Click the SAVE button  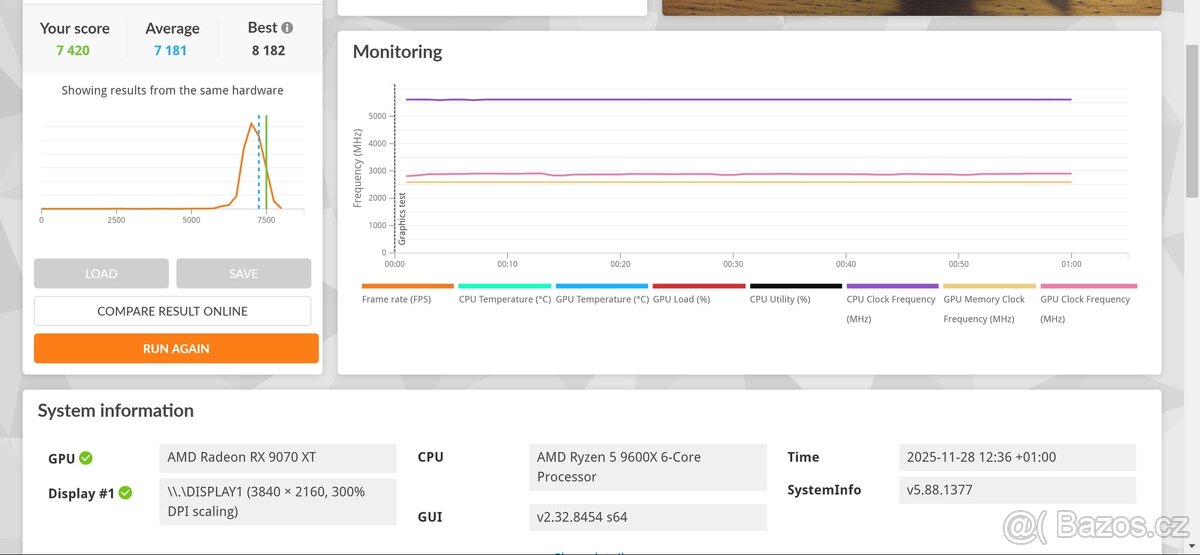tap(243, 273)
